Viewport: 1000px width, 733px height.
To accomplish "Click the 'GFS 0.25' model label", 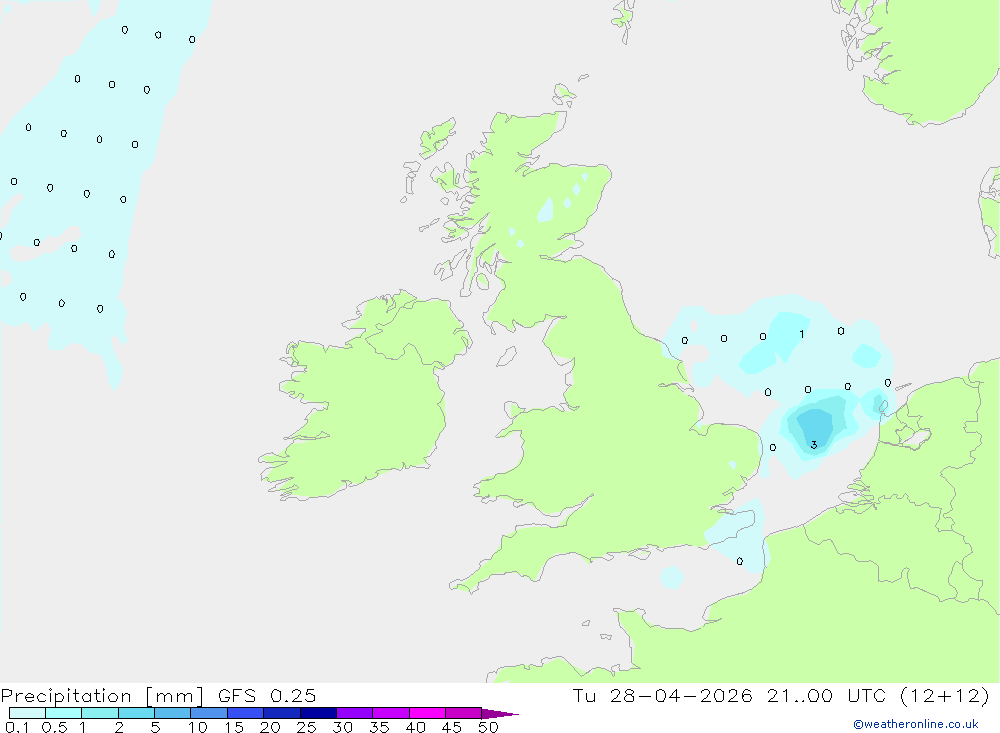I will pos(267,696).
